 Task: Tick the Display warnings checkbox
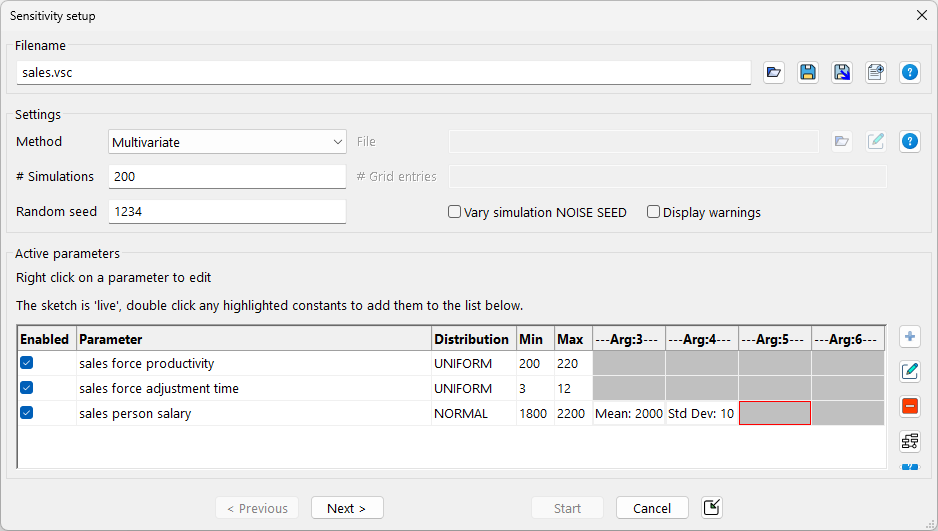point(654,212)
